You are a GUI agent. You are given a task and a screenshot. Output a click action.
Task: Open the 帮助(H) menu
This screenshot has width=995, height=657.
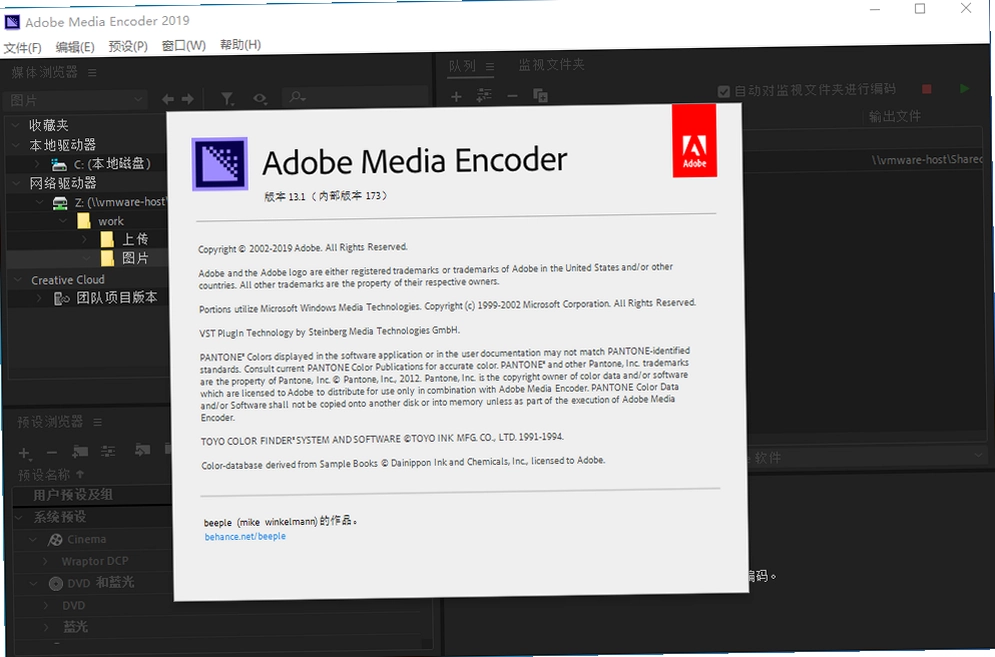click(x=241, y=45)
